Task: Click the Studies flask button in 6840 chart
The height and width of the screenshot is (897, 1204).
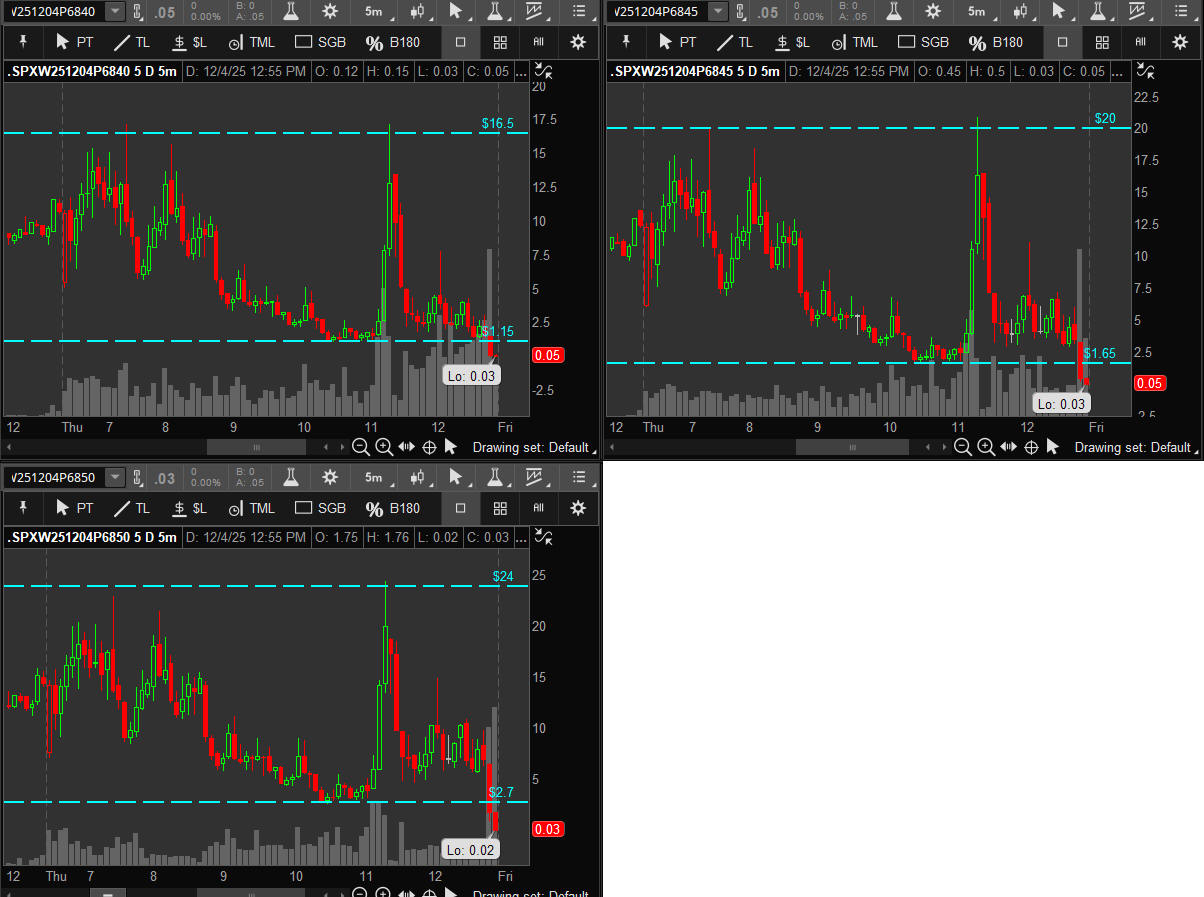Action: pos(291,11)
